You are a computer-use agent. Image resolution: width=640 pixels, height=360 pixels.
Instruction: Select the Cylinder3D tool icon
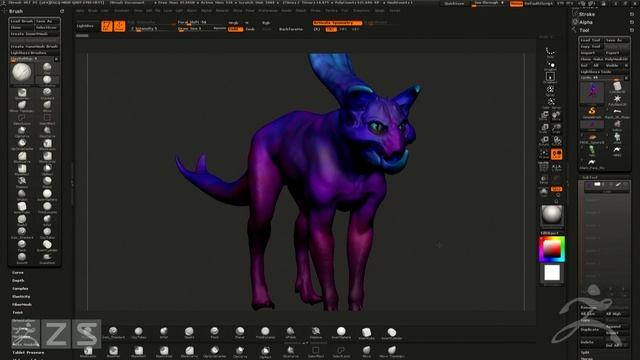(x=617, y=87)
